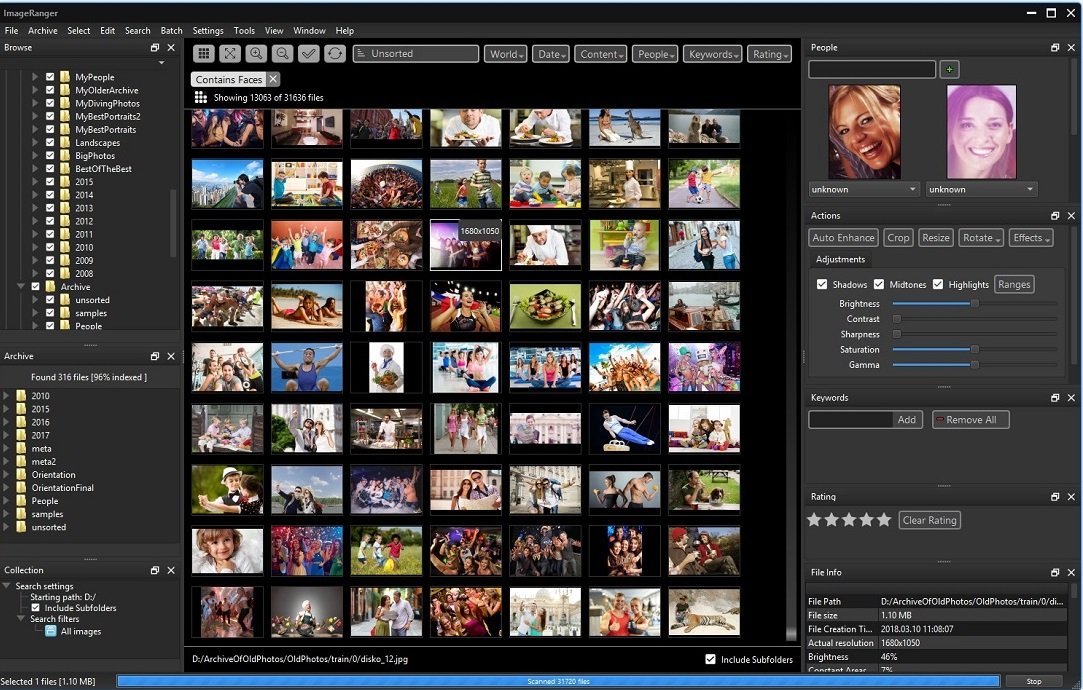Click the checkmark select-all toolbar icon
This screenshot has height=690, width=1083.
(x=309, y=54)
